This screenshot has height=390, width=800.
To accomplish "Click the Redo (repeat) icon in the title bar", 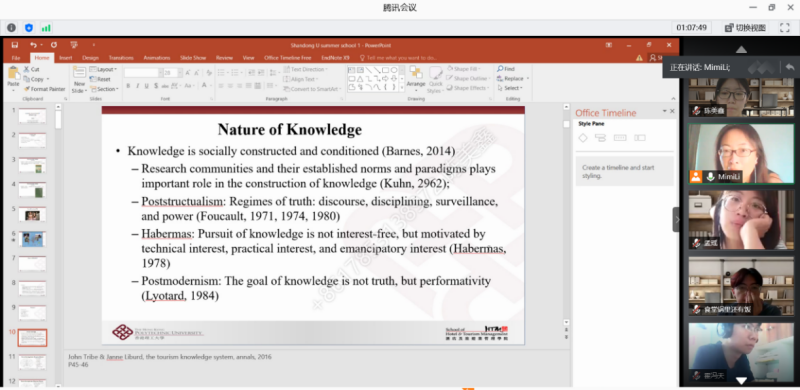I will click(x=54, y=45).
